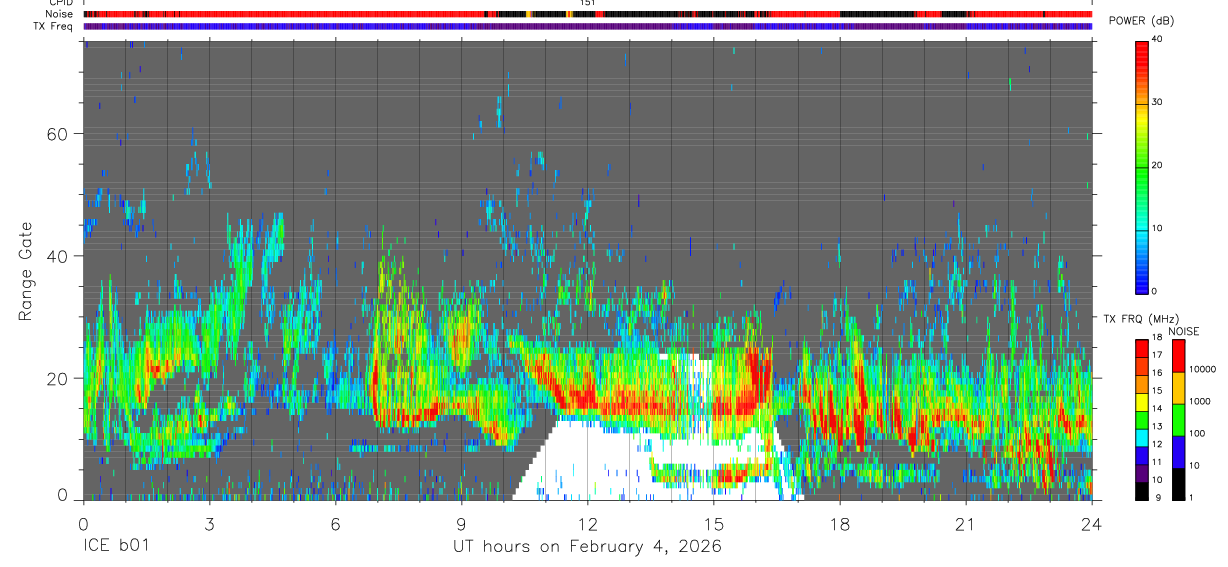Click the "11" label on the TX FRQ legend
Screen dimensions: 1228x567
point(1157,462)
